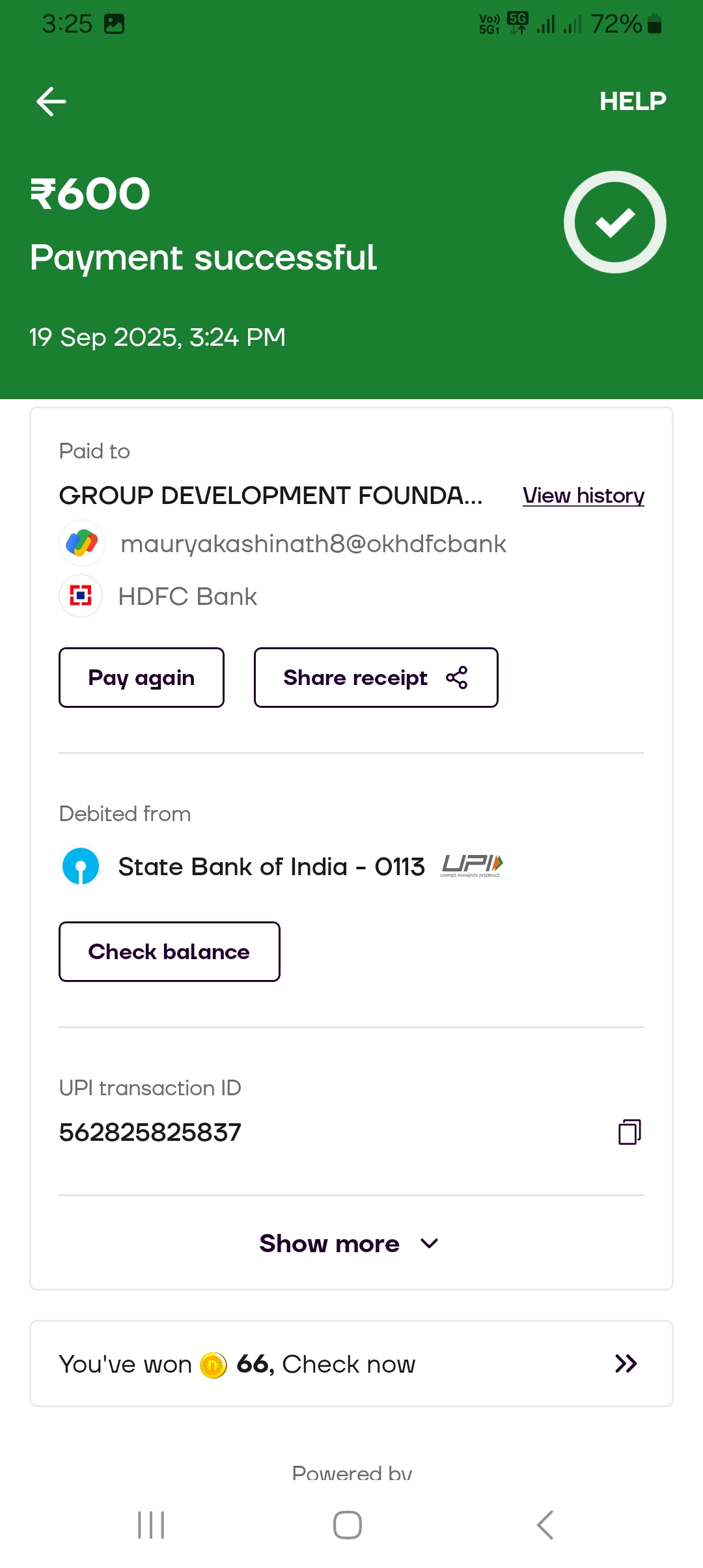Image resolution: width=703 pixels, height=1568 pixels.
Task: Tap the UPI logo beside account number
Action: pyautogui.click(x=472, y=865)
